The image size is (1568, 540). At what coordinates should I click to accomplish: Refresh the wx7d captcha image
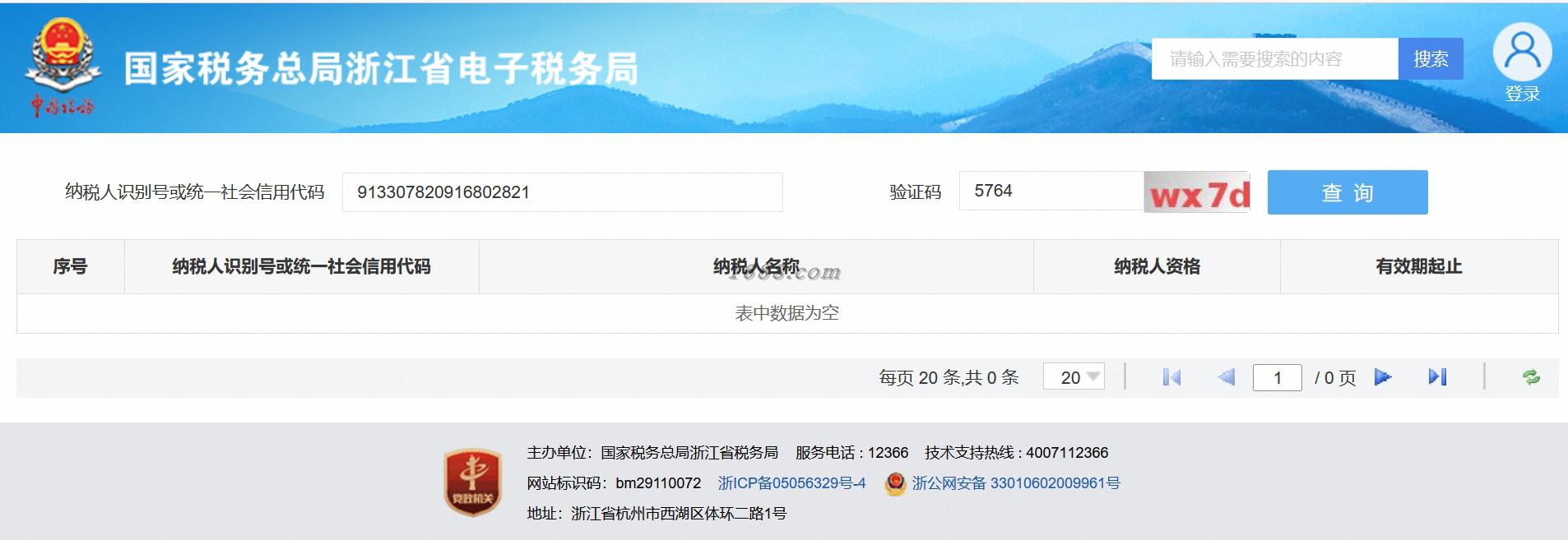click(1197, 192)
